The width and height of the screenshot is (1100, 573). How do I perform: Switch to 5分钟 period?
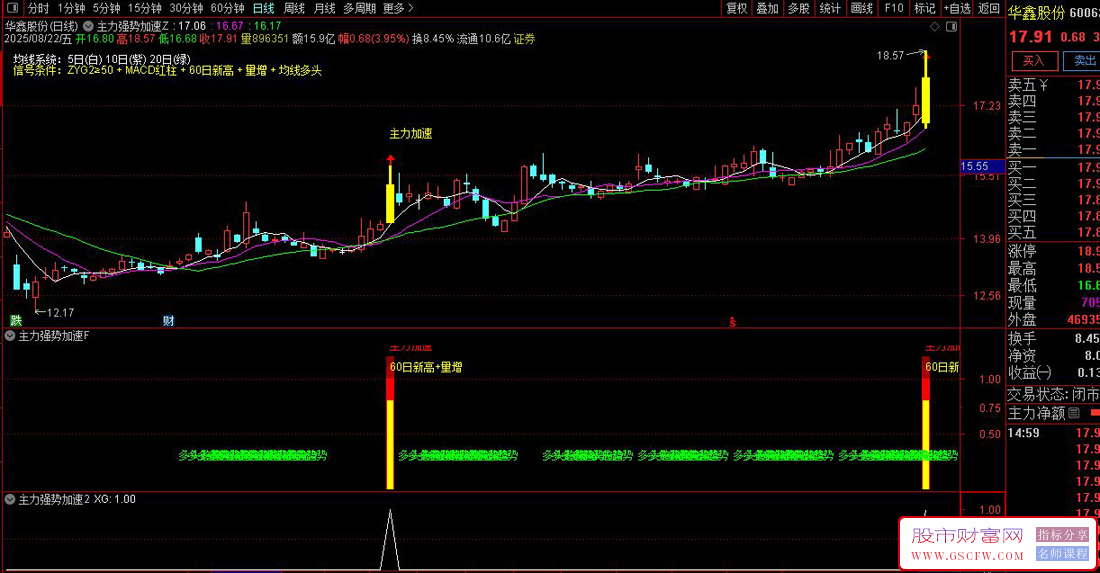(106, 8)
